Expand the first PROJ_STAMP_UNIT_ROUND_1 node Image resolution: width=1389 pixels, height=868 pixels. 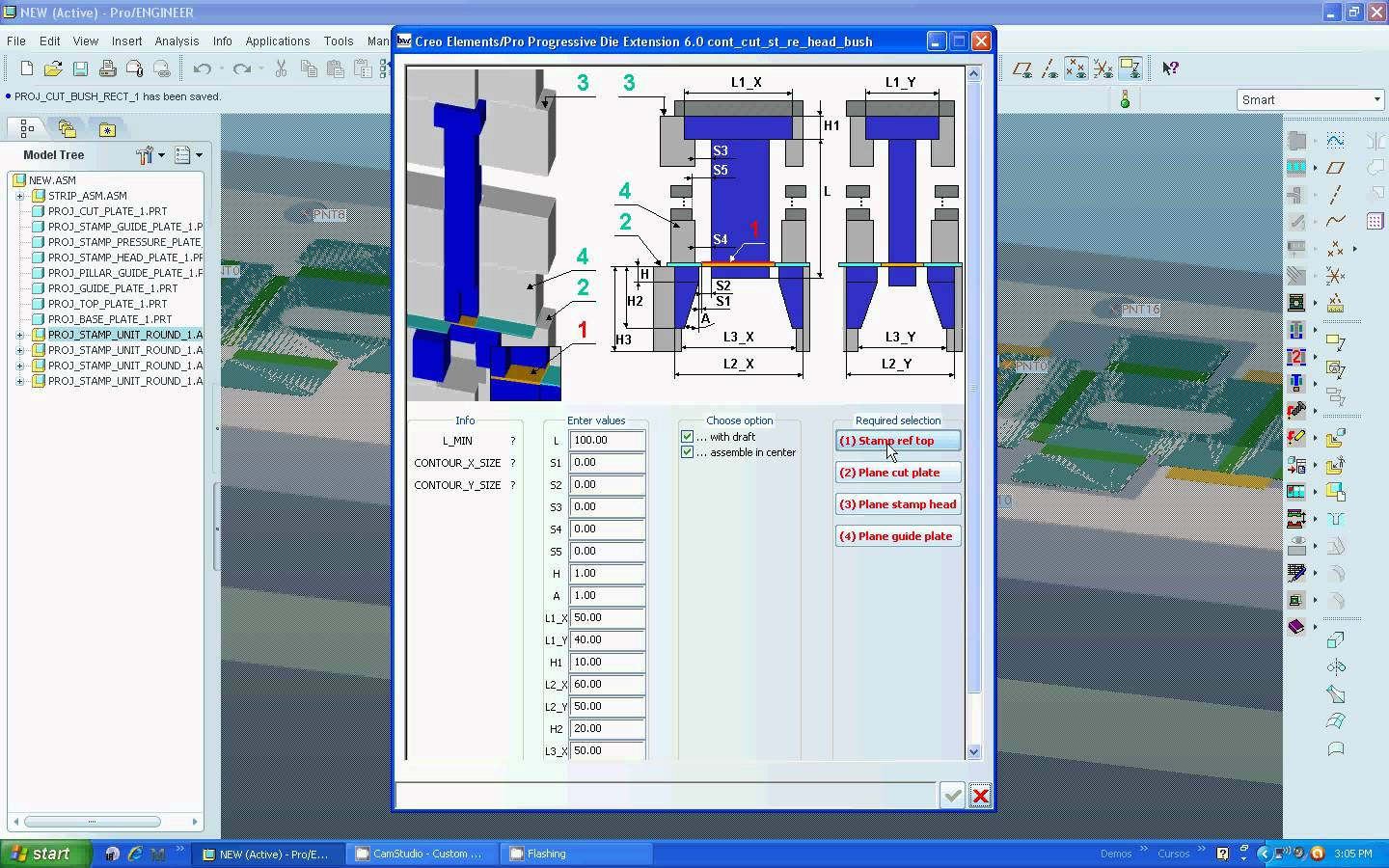[x=19, y=335]
